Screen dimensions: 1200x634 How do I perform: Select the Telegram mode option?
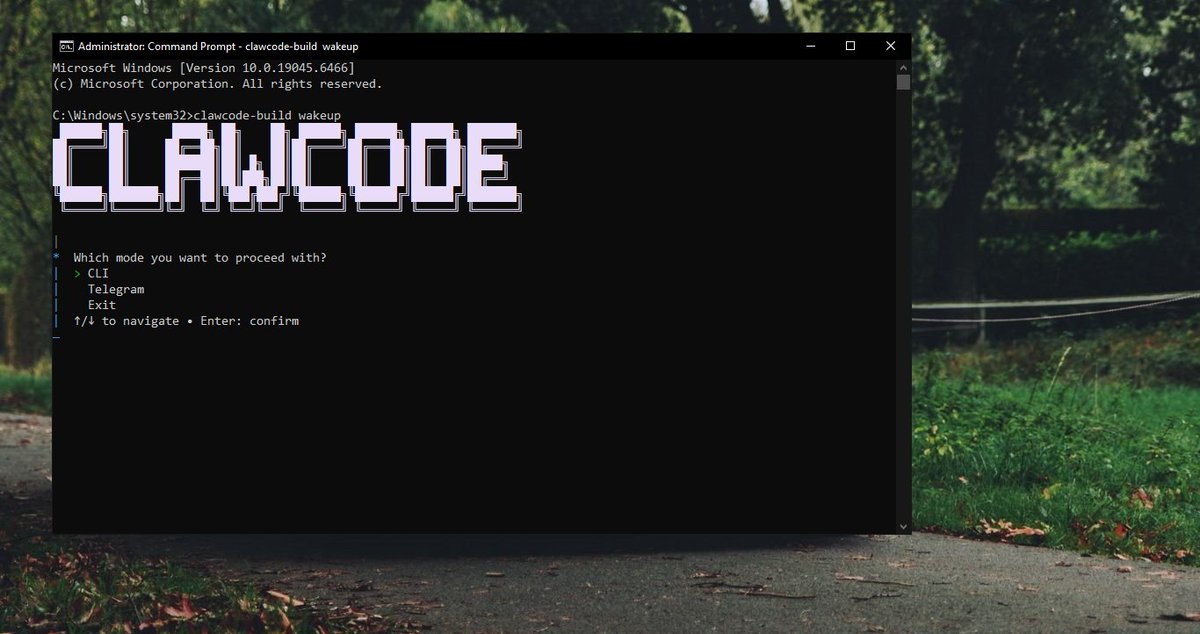coord(116,289)
